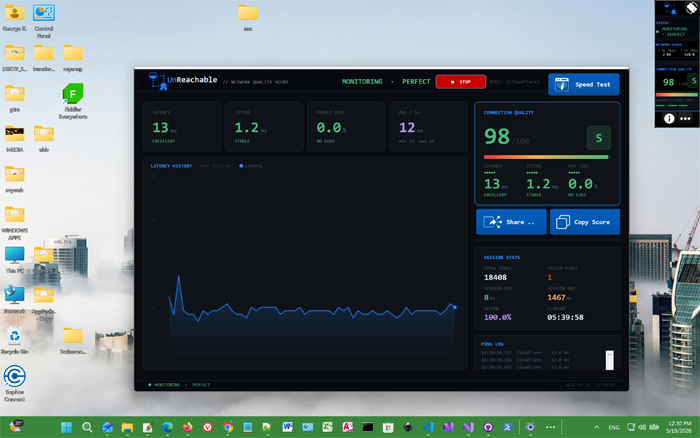Open the mini widget three-dots menu
Viewport: 700px width, 438px height.
click(x=685, y=118)
